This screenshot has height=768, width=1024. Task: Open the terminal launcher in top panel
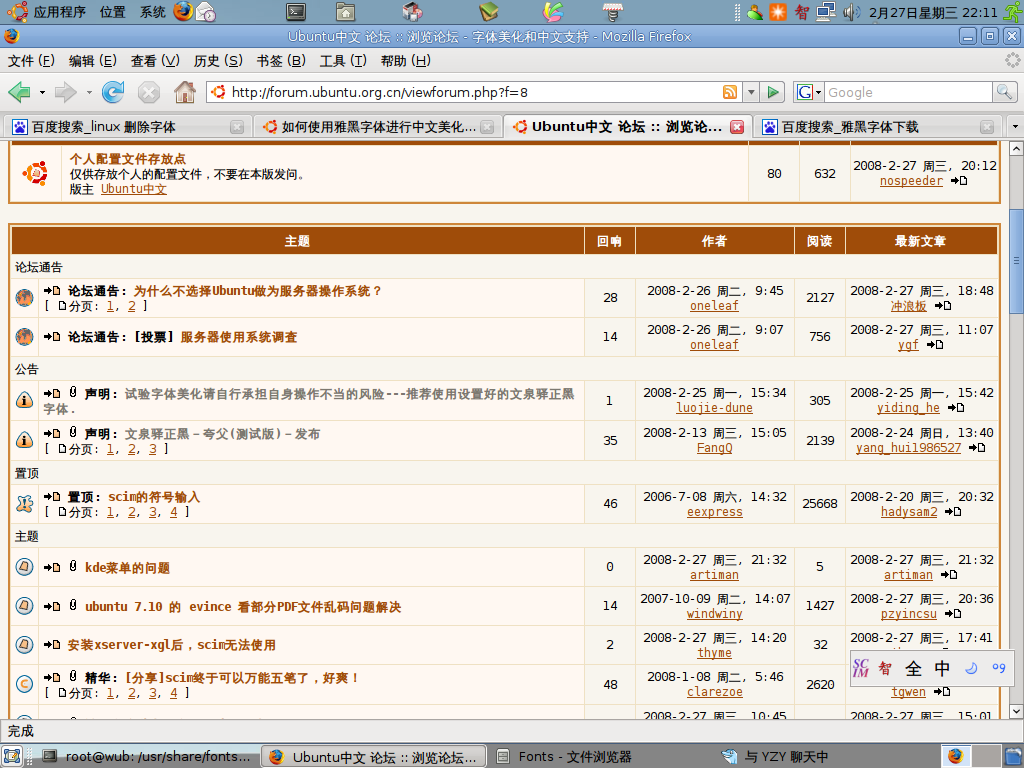(x=296, y=11)
